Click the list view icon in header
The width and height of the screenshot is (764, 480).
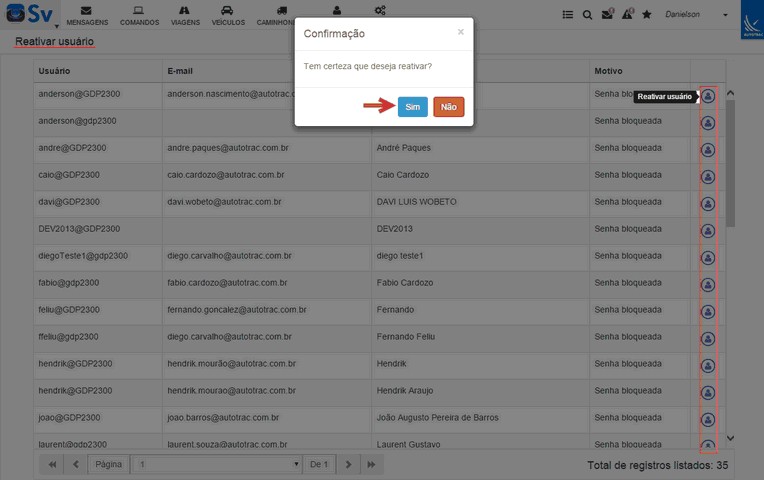pos(568,15)
